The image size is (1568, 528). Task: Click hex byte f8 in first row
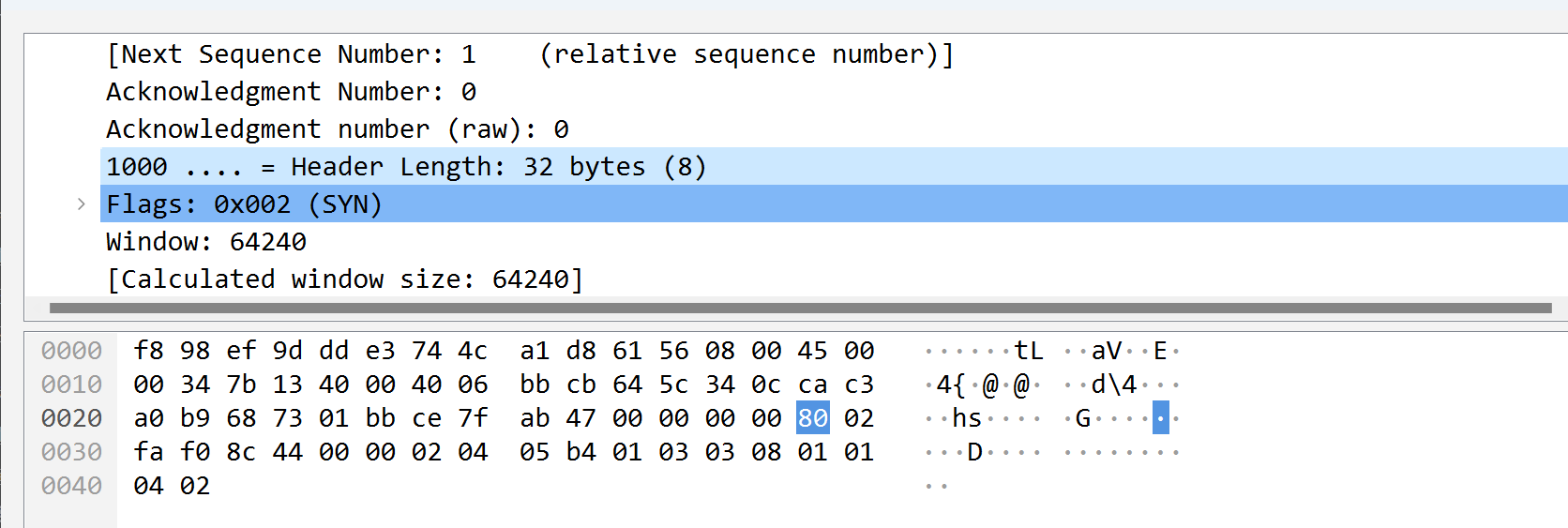[x=148, y=350]
